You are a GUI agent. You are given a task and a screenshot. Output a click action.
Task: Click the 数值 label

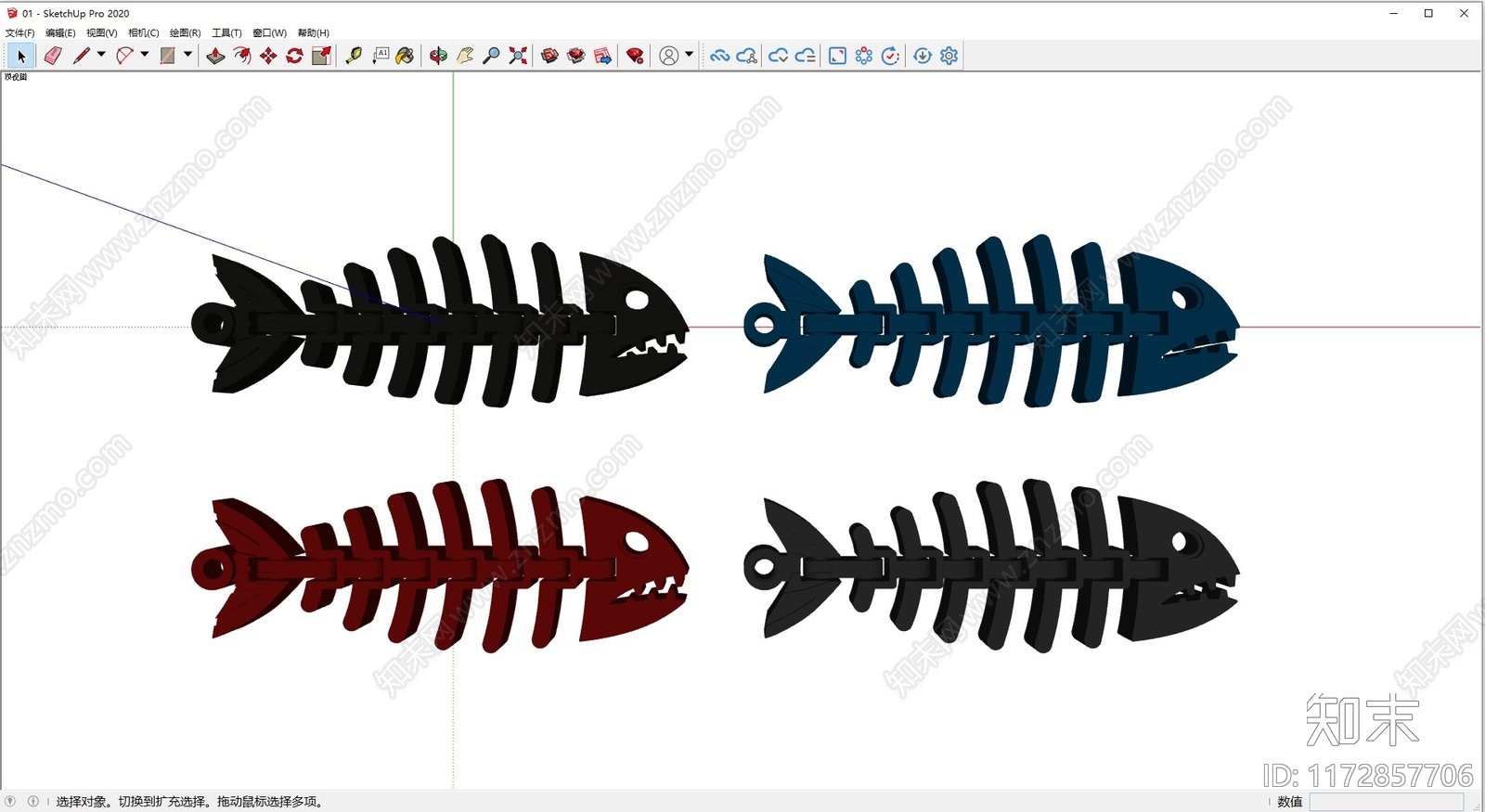1289,802
